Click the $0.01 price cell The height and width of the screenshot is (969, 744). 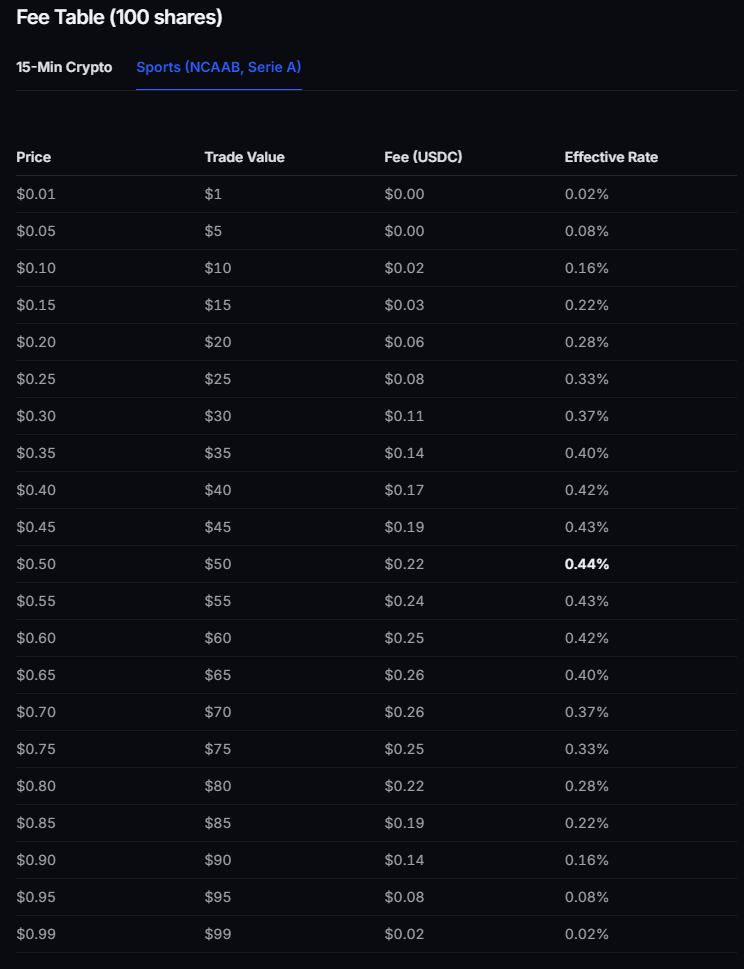click(x=36, y=194)
